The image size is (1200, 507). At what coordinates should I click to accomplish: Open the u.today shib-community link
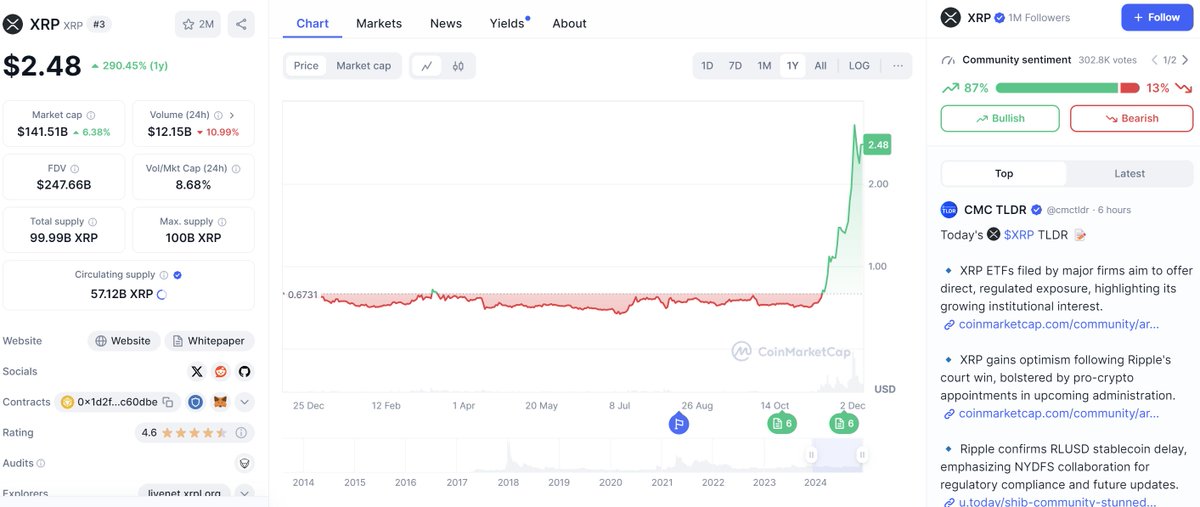coord(1059,501)
